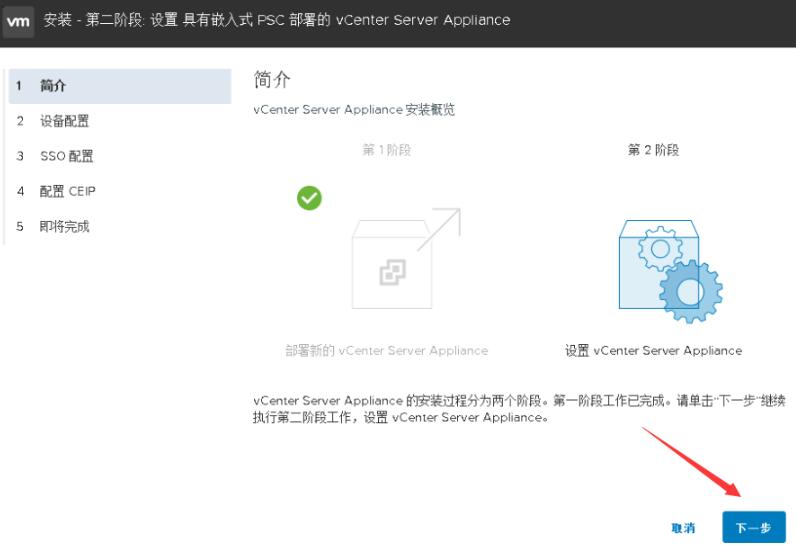Click the 第 1 阶段 label
796x558 pixels.
pyautogui.click(x=386, y=150)
